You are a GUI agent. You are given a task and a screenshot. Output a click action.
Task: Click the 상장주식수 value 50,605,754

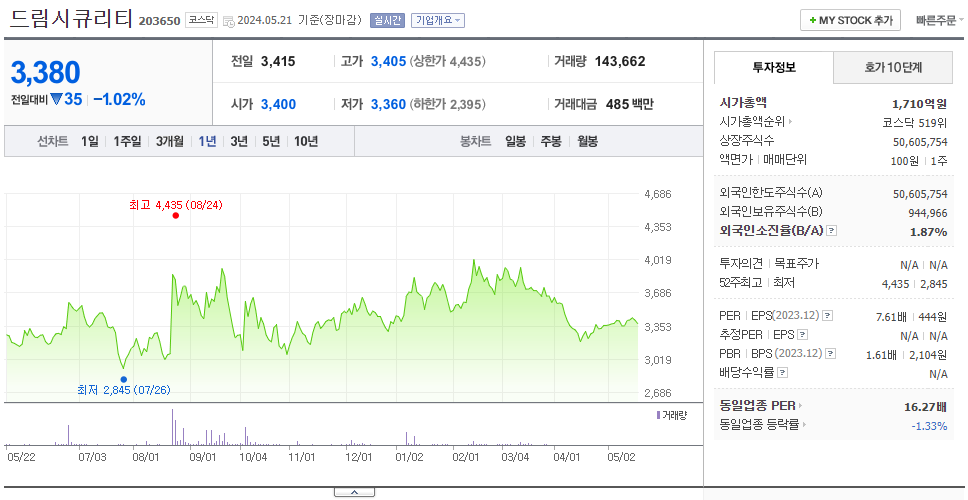coord(920,142)
